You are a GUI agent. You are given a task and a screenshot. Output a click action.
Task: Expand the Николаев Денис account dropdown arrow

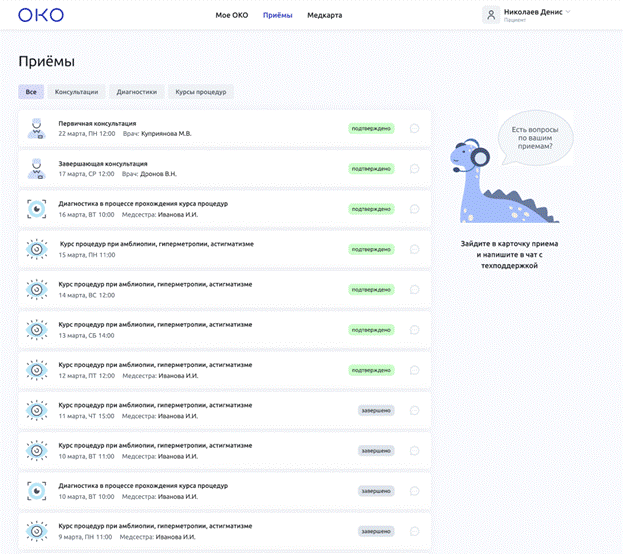click(x=568, y=12)
